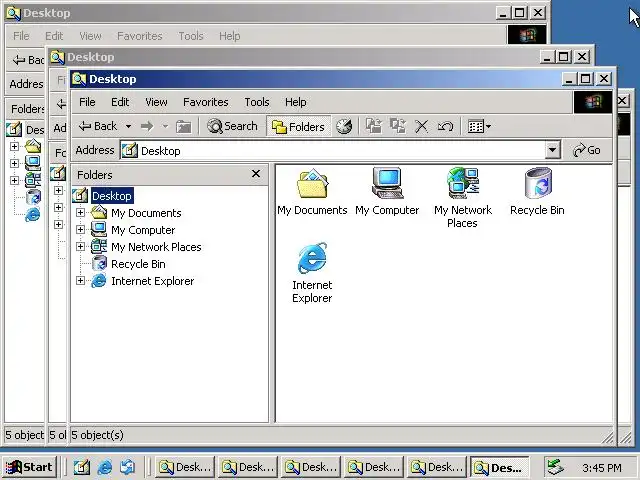Open the Favorites menu in front window
Screen dimensions: 640x480
[x=206, y=102]
